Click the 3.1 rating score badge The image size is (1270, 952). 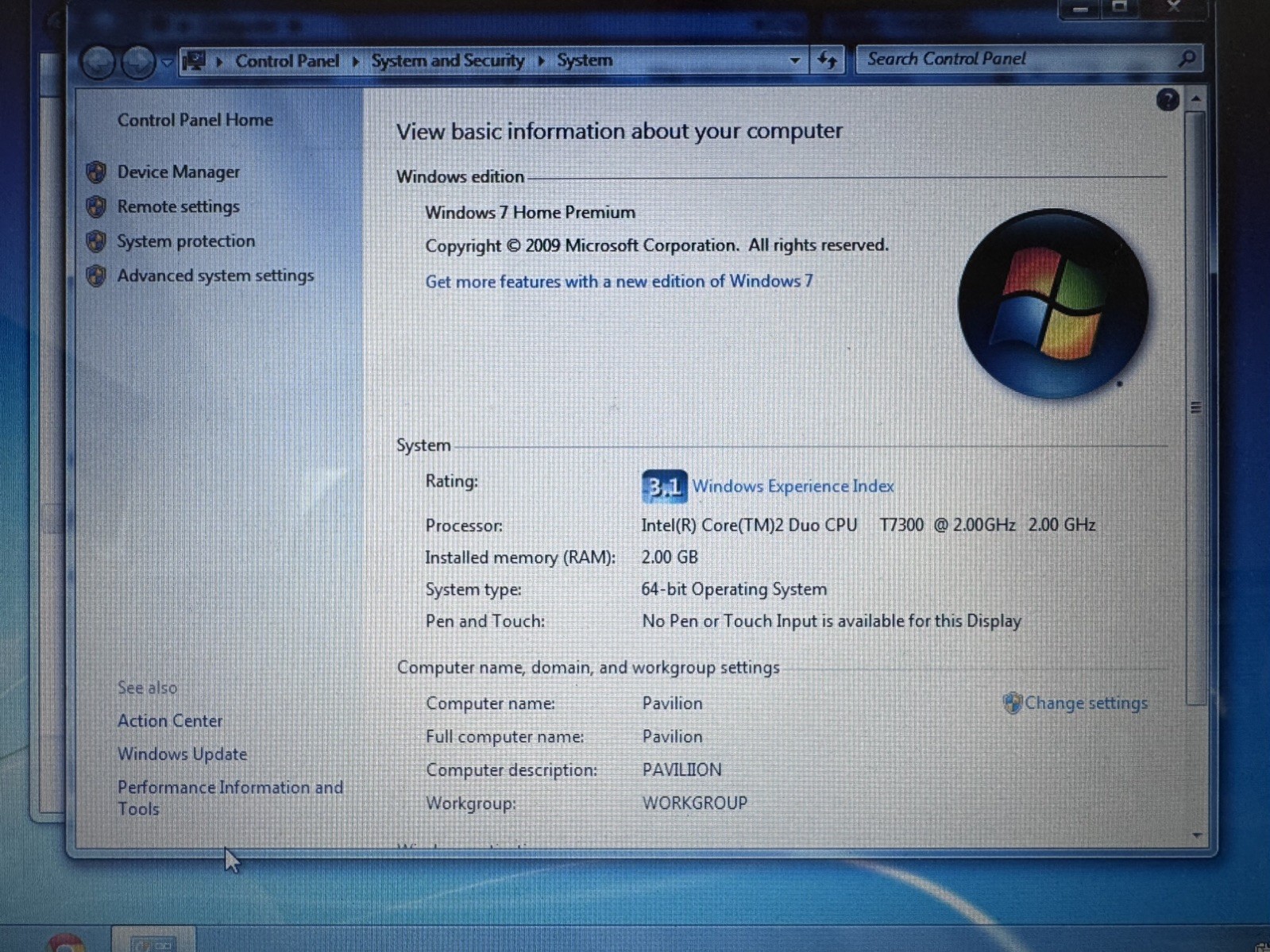click(x=664, y=487)
